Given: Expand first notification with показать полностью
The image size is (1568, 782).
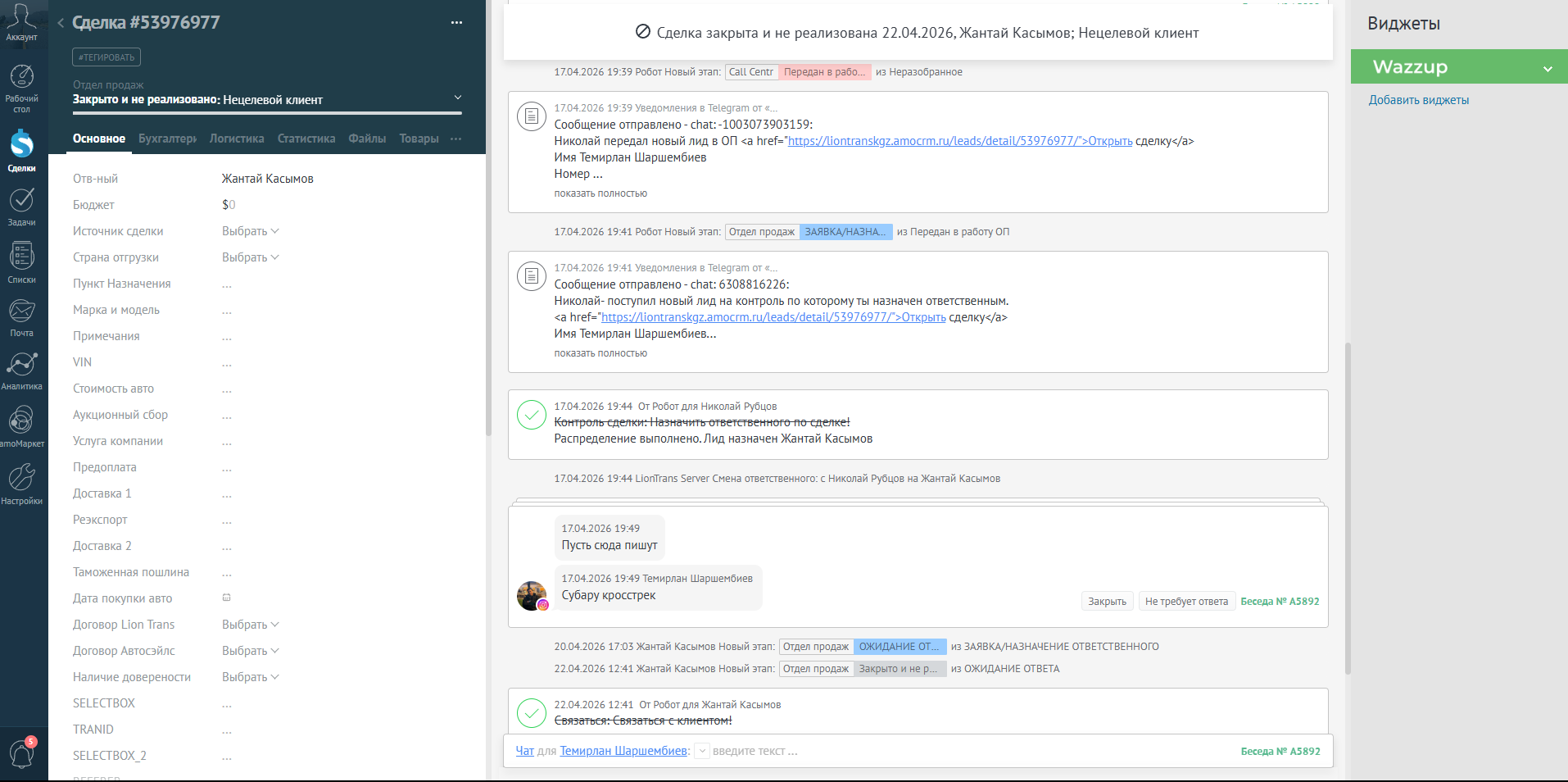Looking at the screenshot, I should click(x=600, y=193).
